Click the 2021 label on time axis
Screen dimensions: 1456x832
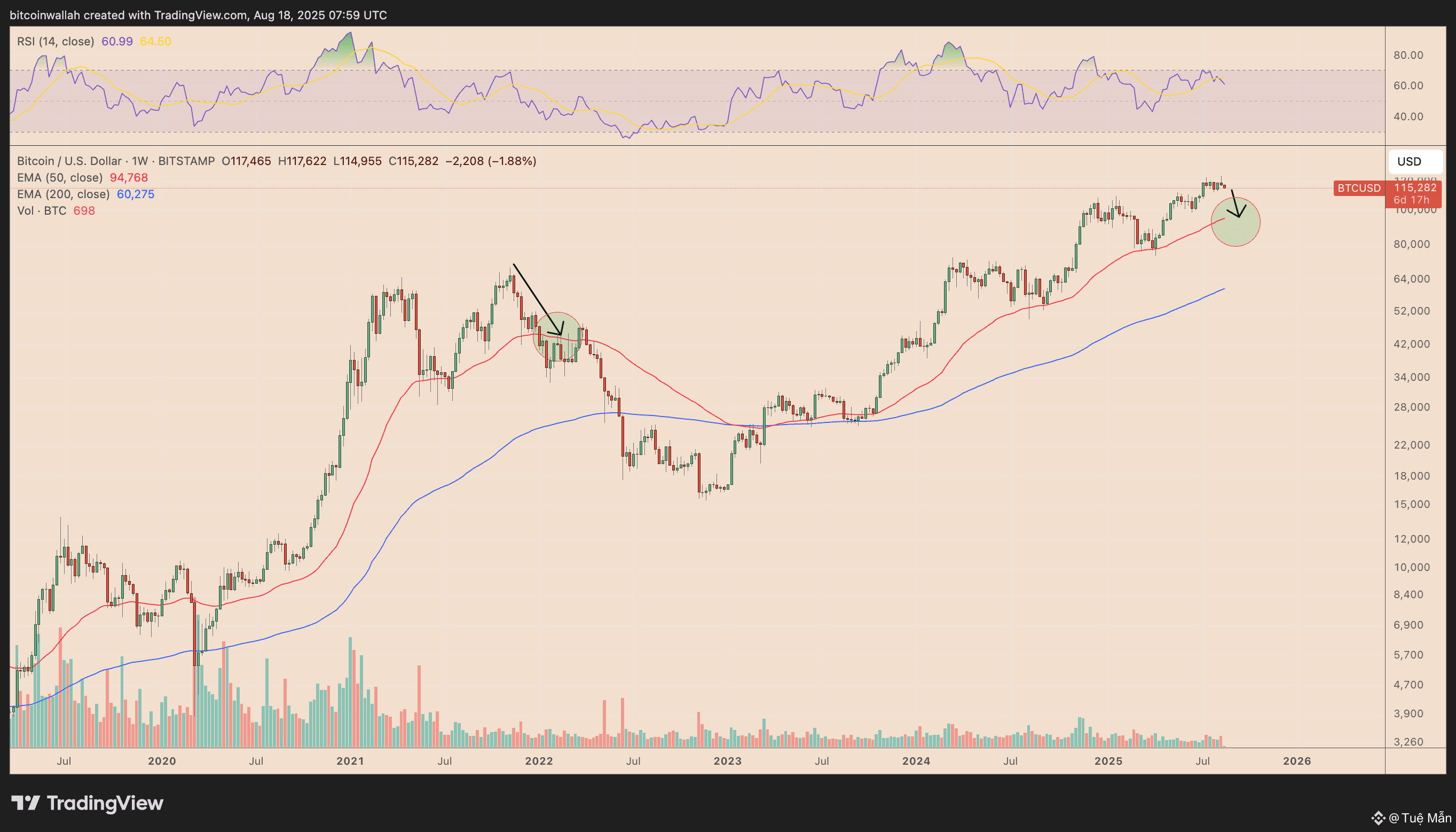pos(350,761)
